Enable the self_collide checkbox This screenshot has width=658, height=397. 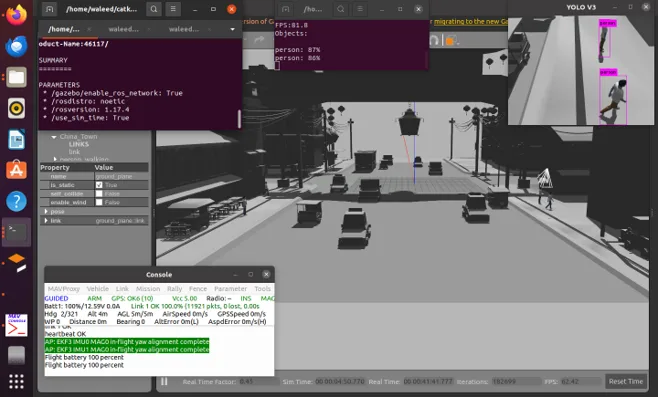coord(99,194)
